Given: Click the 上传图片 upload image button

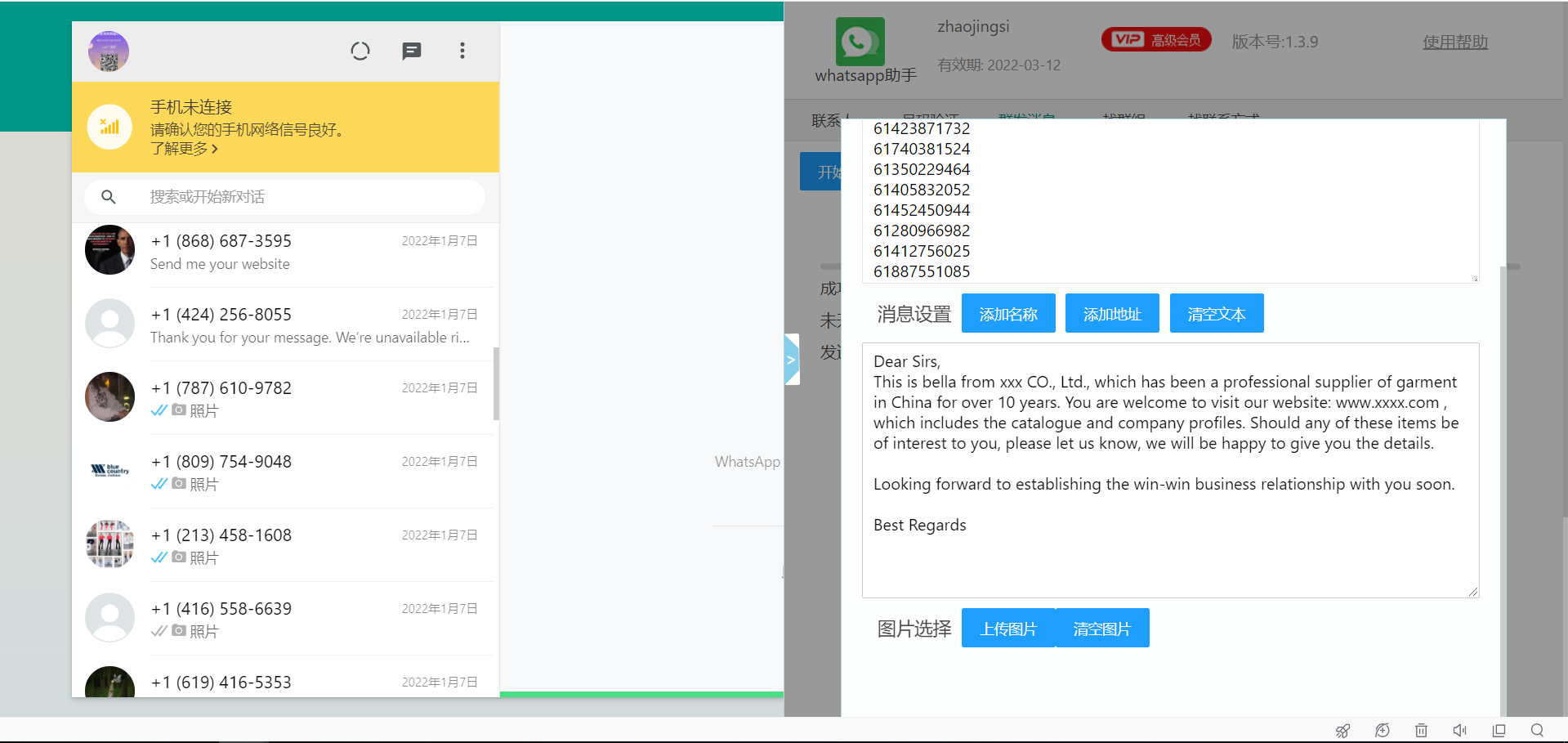Looking at the screenshot, I should pos(1008,629).
